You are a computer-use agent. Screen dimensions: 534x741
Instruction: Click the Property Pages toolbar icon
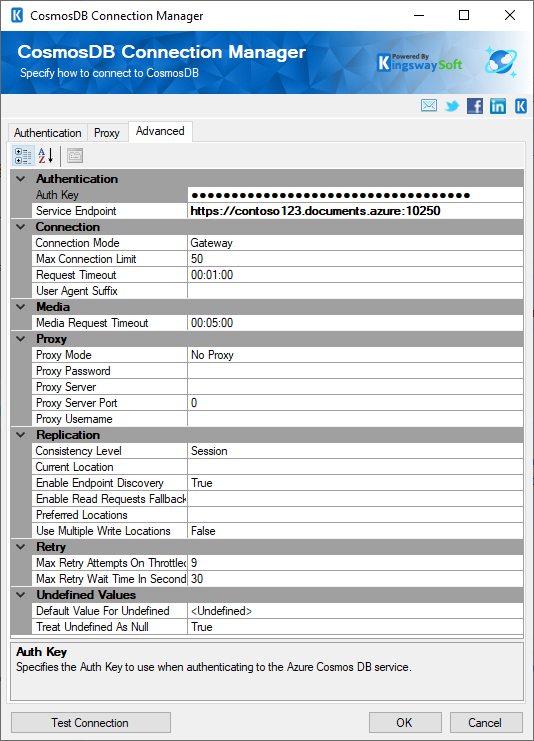pyautogui.click(x=75, y=155)
